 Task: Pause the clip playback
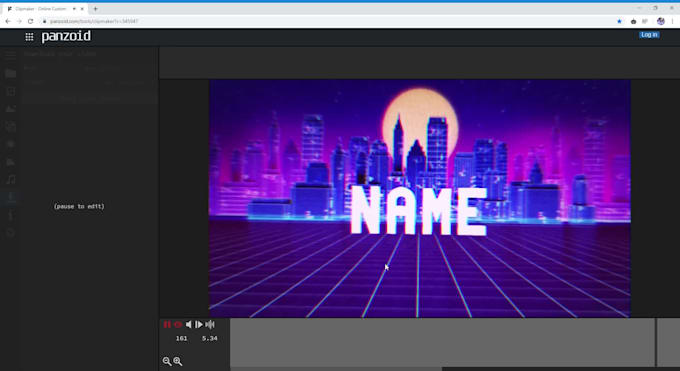point(167,325)
